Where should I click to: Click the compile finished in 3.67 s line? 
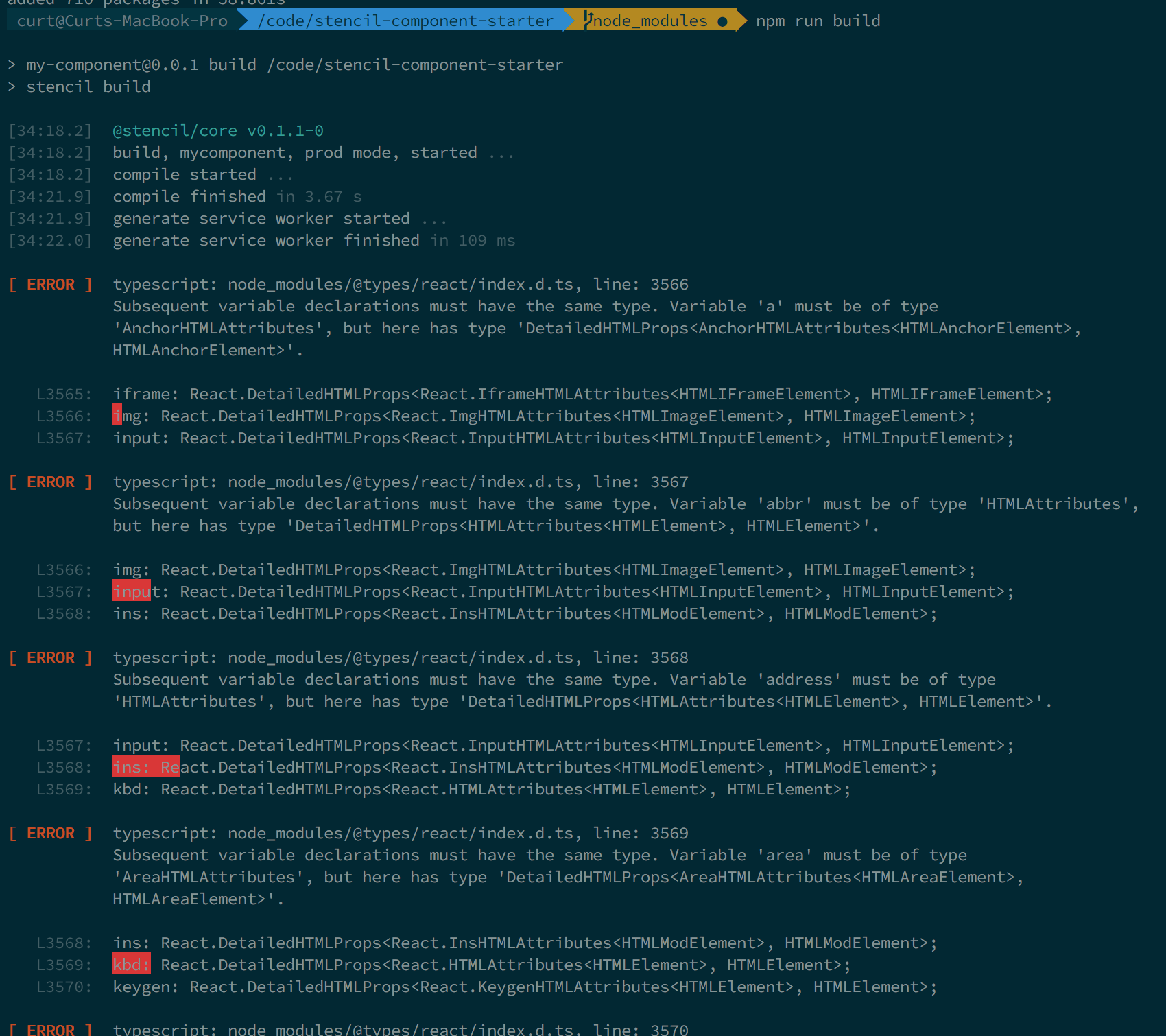pos(237,196)
